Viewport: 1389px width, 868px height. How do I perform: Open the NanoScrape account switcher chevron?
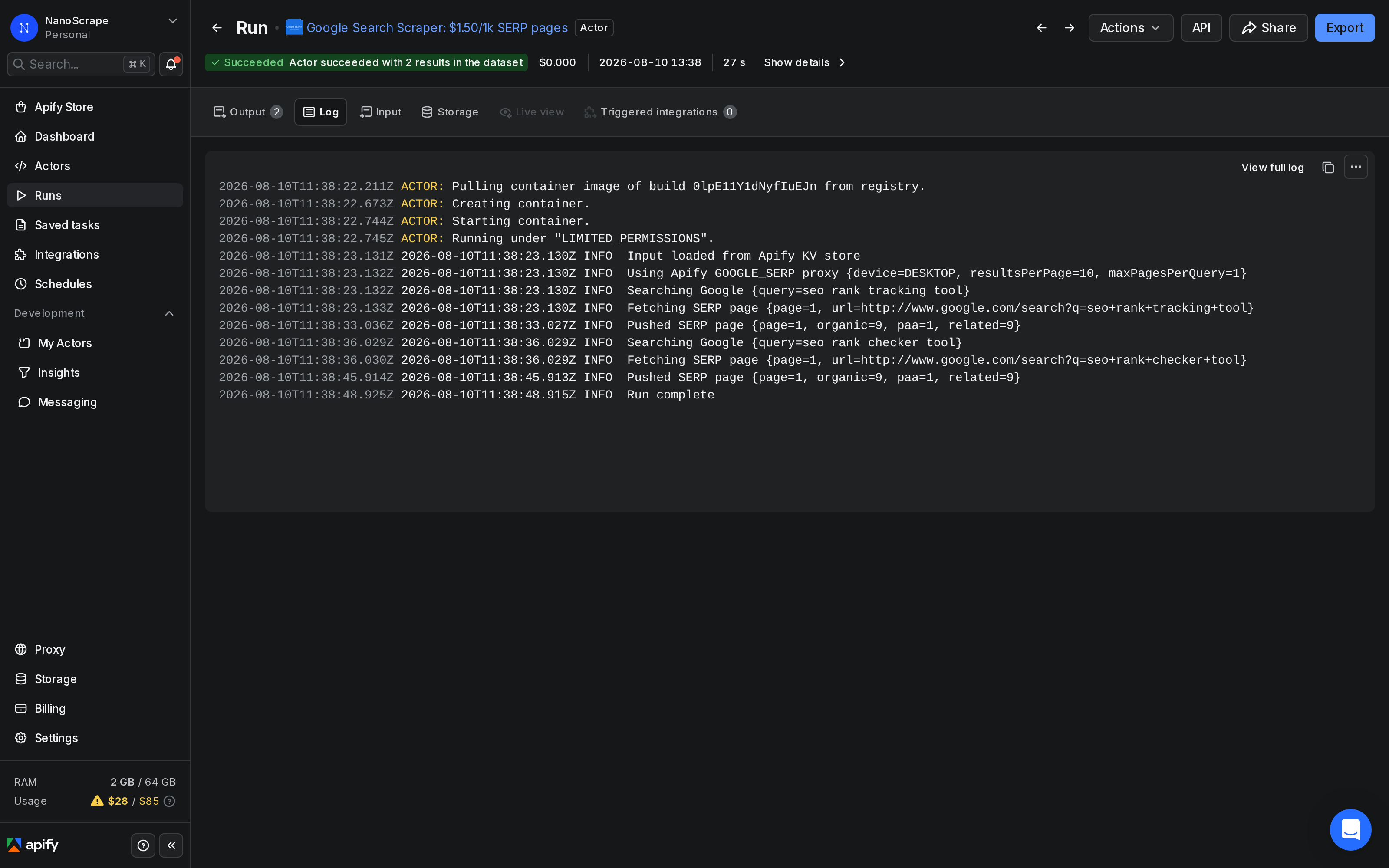(172, 21)
